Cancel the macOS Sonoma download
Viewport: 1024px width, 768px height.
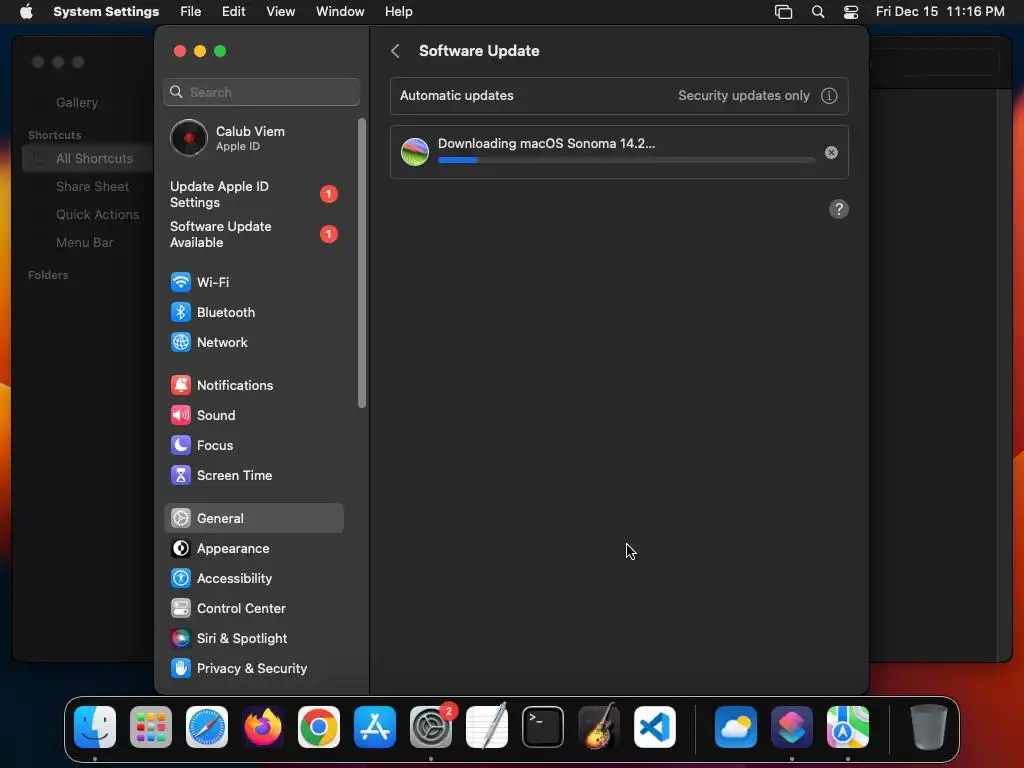coord(831,152)
